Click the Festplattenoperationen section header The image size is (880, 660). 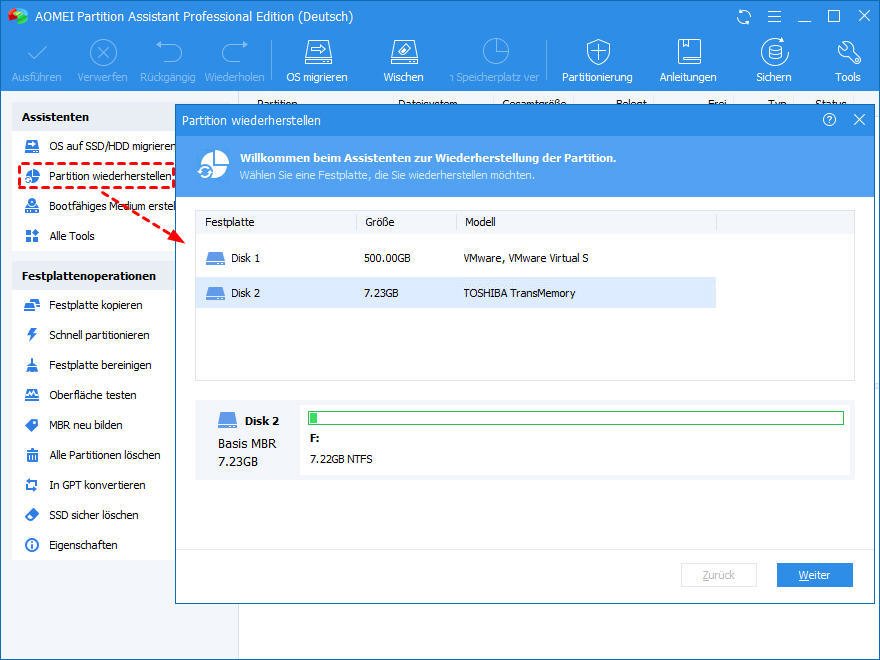pos(89,276)
